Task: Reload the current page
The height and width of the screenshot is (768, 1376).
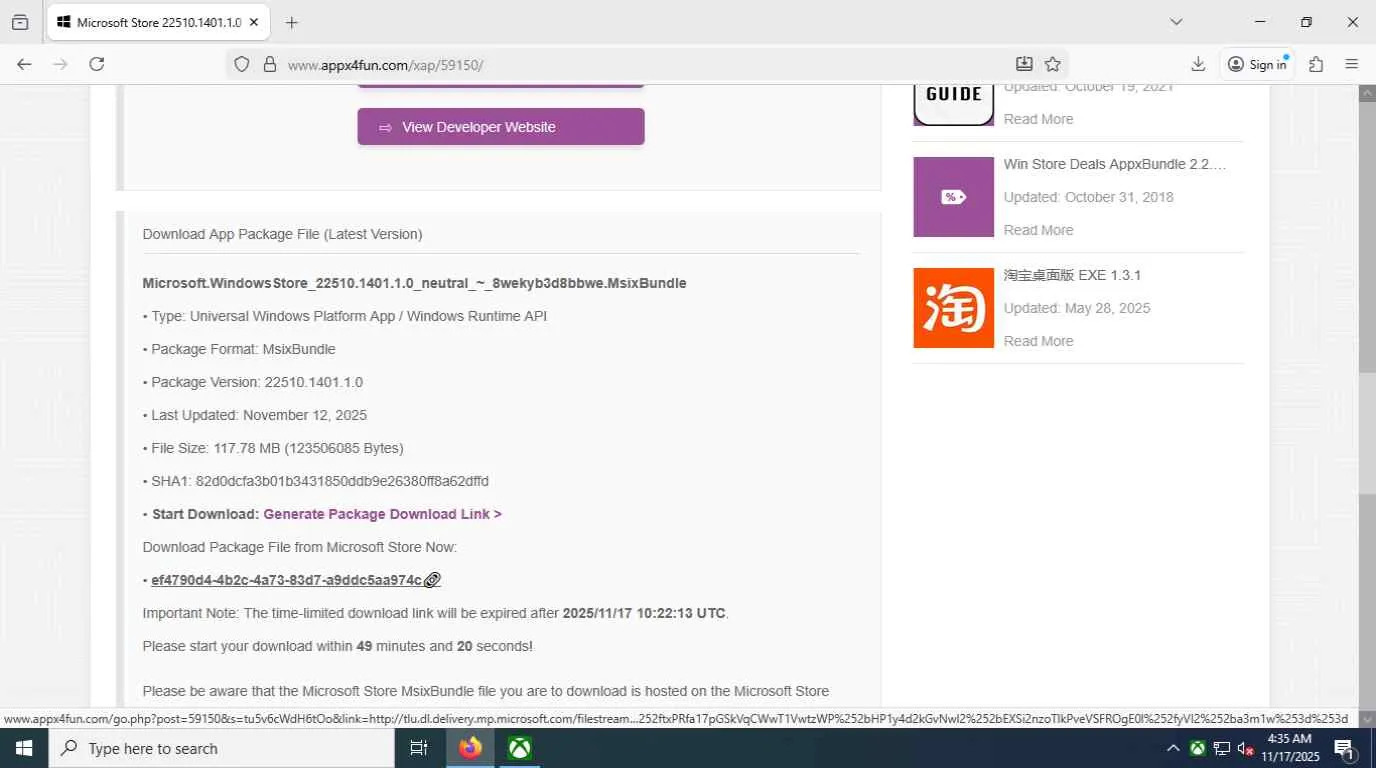Action: pyautogui.click(x=96, y=64)
